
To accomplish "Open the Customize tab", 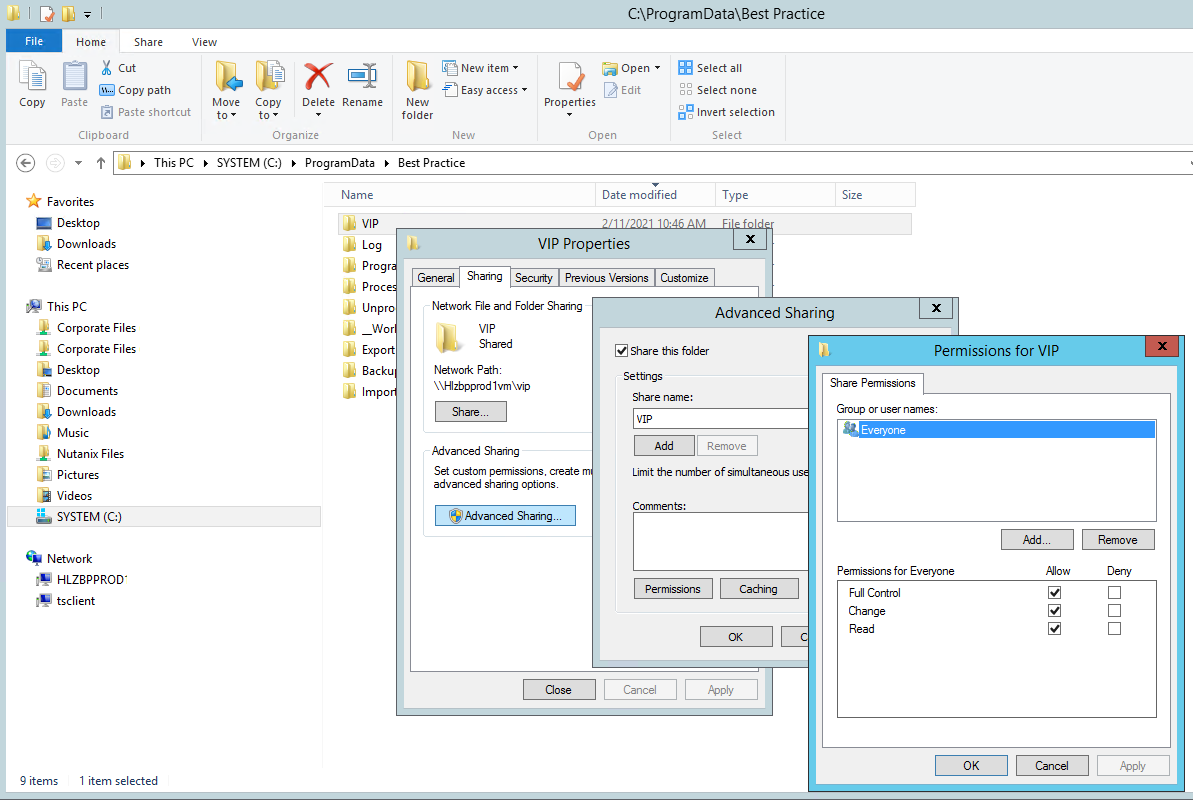I will [x=684, y=278].
